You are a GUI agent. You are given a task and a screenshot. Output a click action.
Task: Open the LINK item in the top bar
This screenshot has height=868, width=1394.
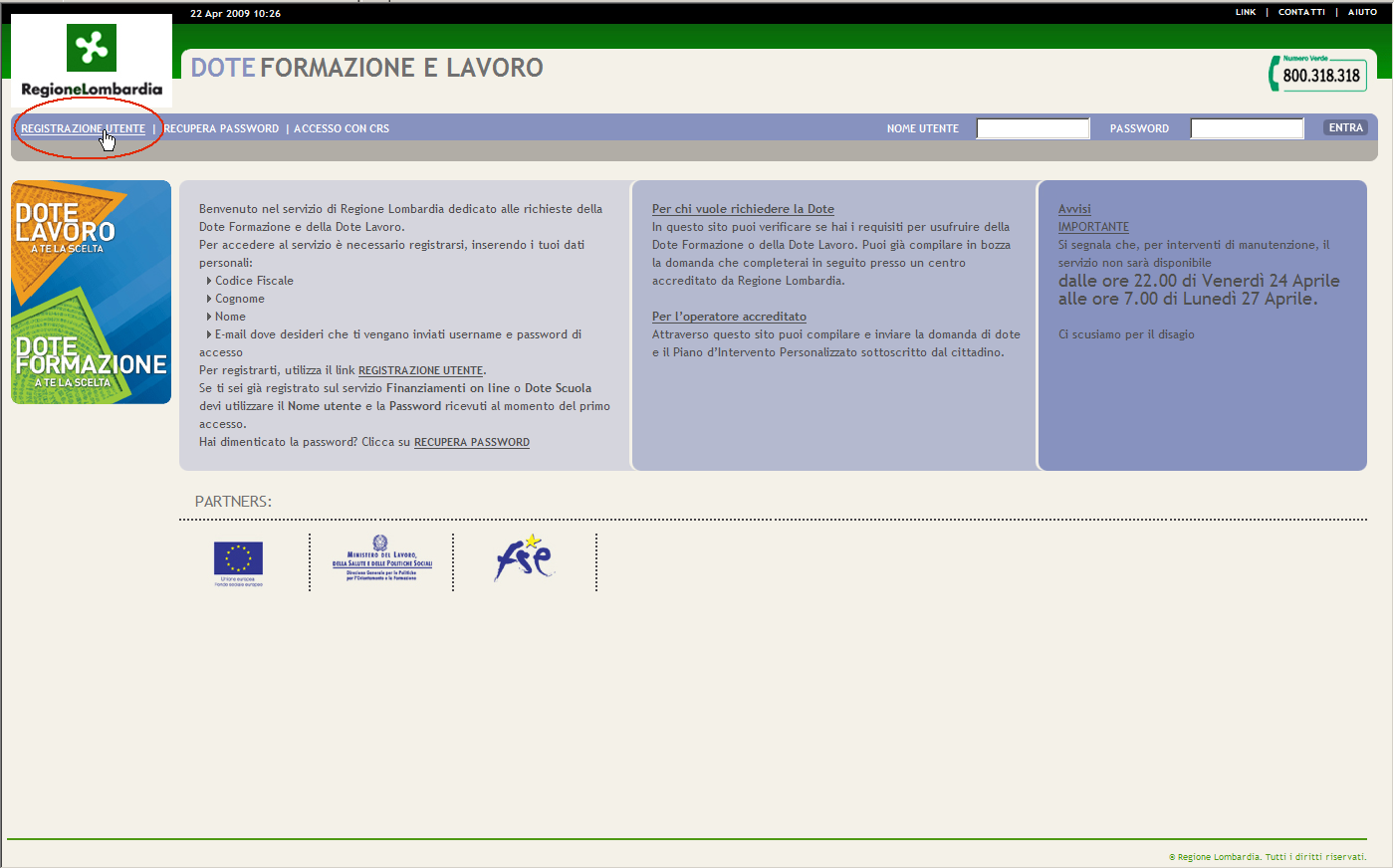click(x=1246, y=12)
